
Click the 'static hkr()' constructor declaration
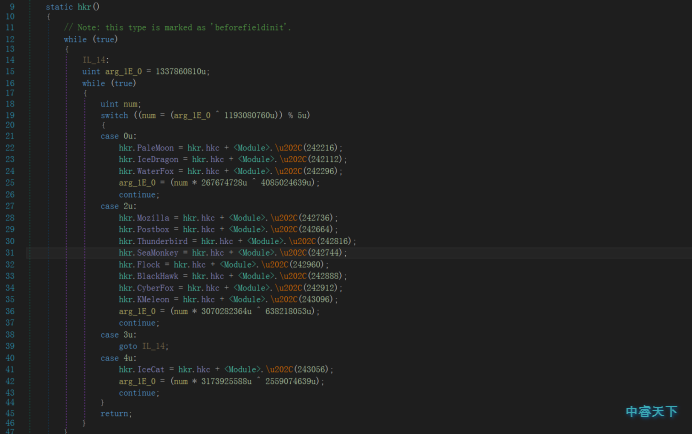click(73, 7)
